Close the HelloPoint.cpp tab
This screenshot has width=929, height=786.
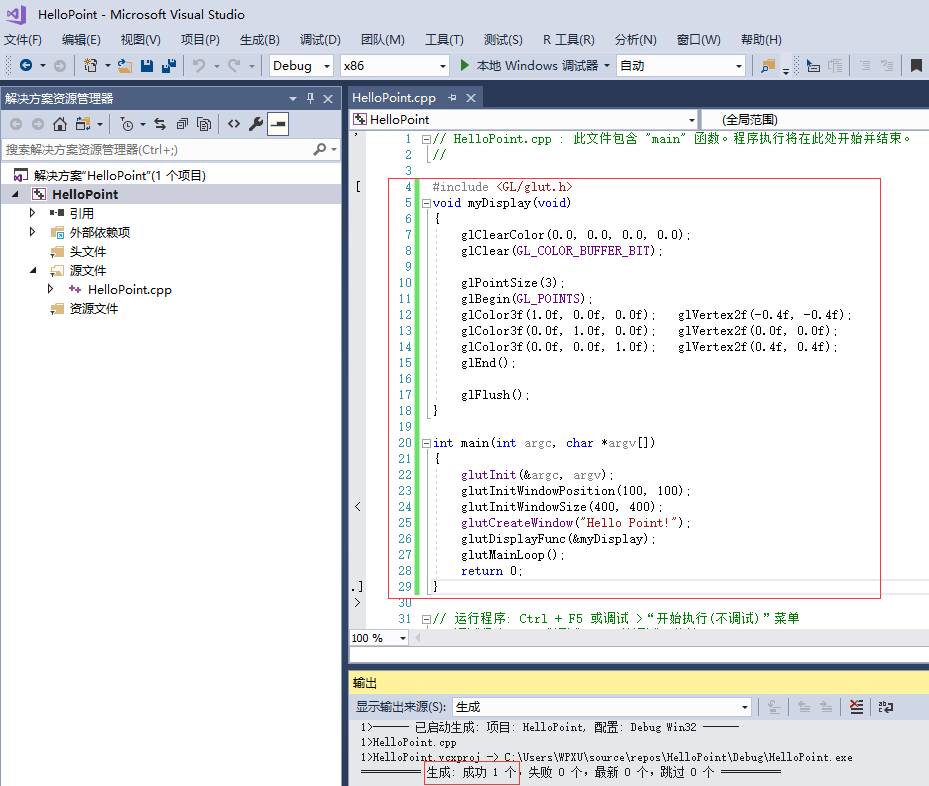tap(471, 98)
